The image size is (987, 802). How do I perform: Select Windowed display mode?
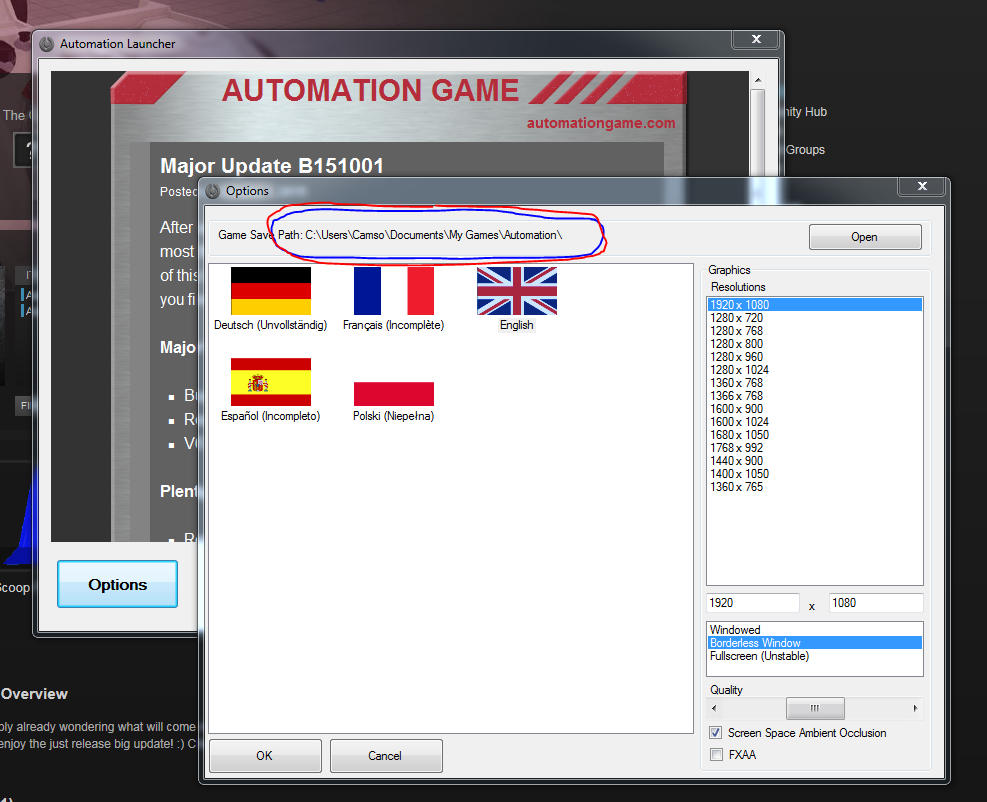point(735,630)
